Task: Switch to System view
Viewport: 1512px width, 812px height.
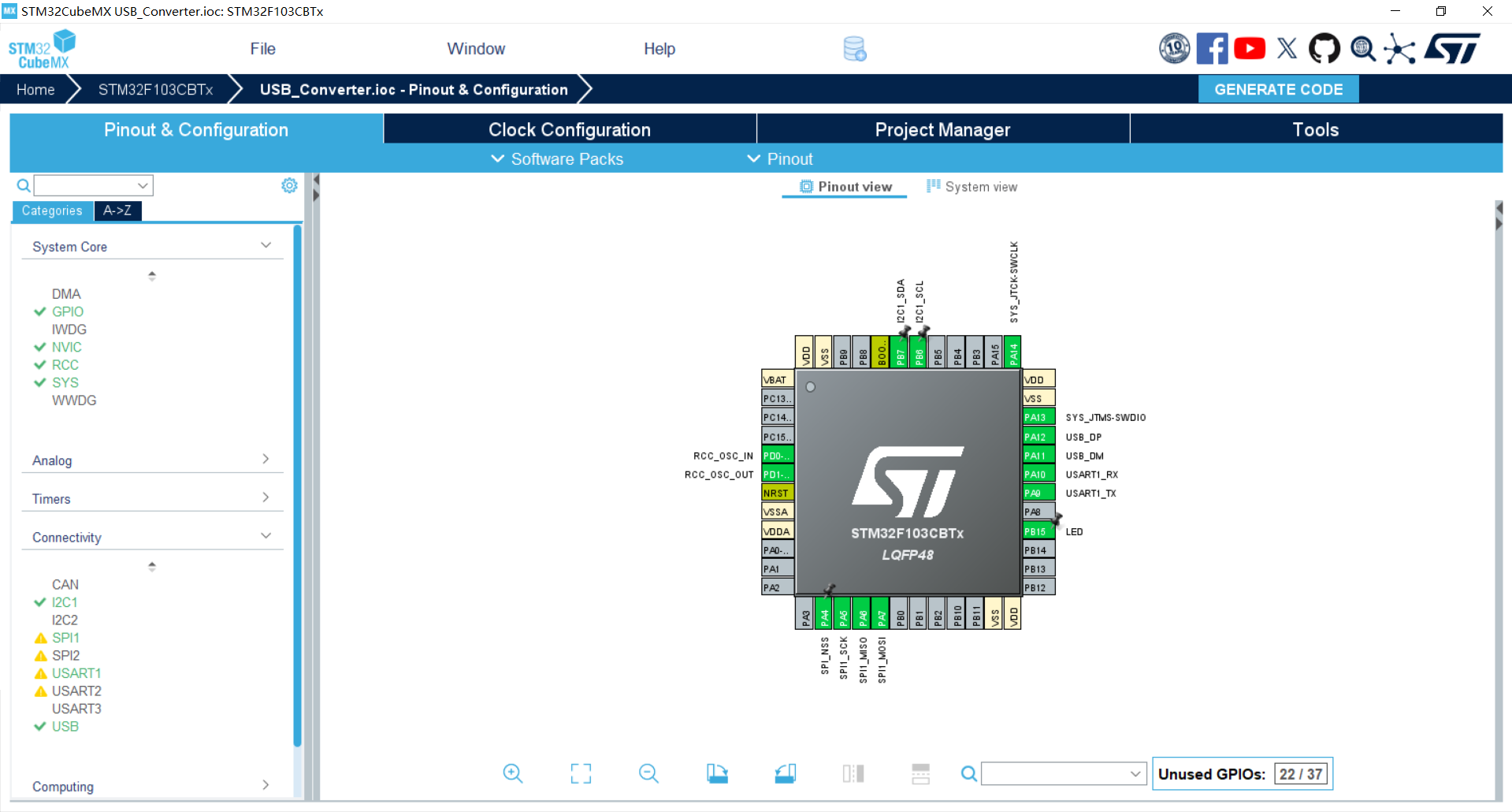Action: [972, 187]
